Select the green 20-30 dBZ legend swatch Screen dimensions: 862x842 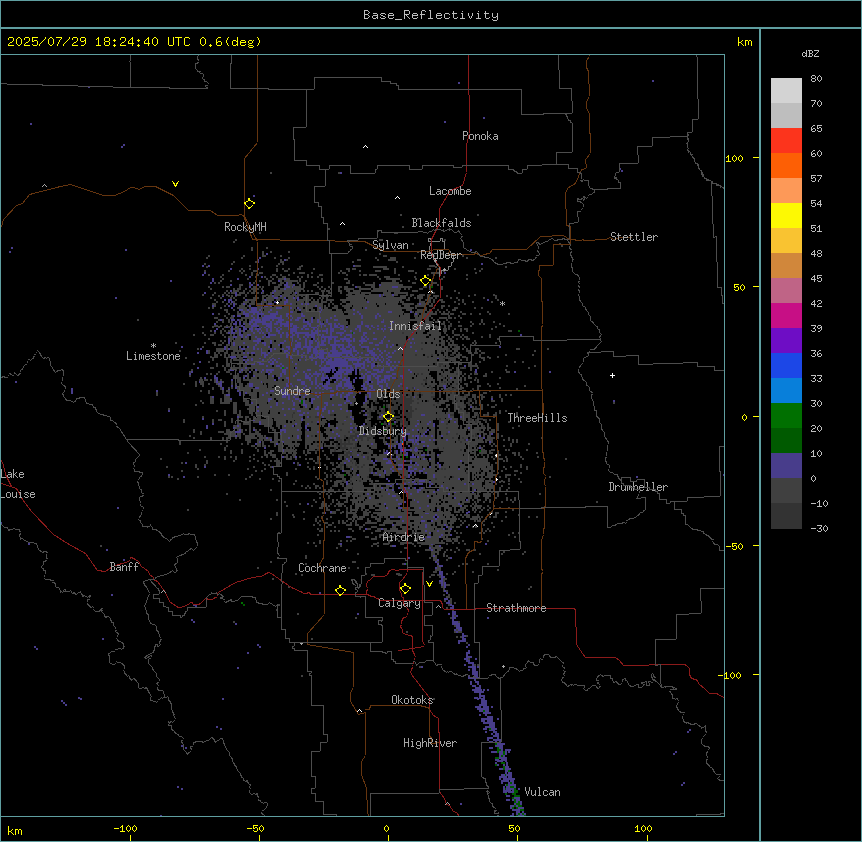coord(786,416)
